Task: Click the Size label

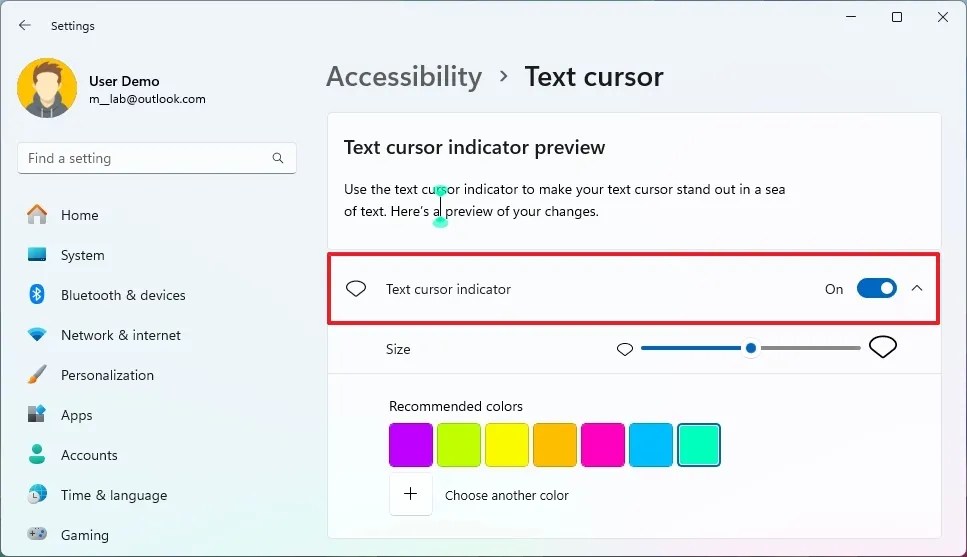Action: (x=398, y=349)
